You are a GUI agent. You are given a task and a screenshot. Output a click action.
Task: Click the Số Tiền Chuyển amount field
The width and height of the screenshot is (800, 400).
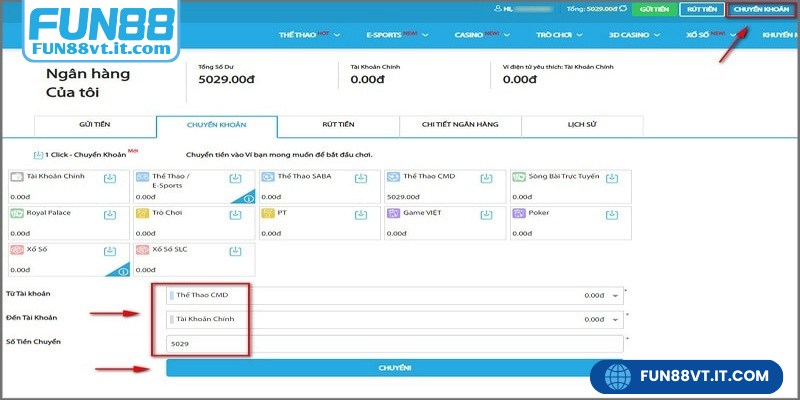(394, 343)
